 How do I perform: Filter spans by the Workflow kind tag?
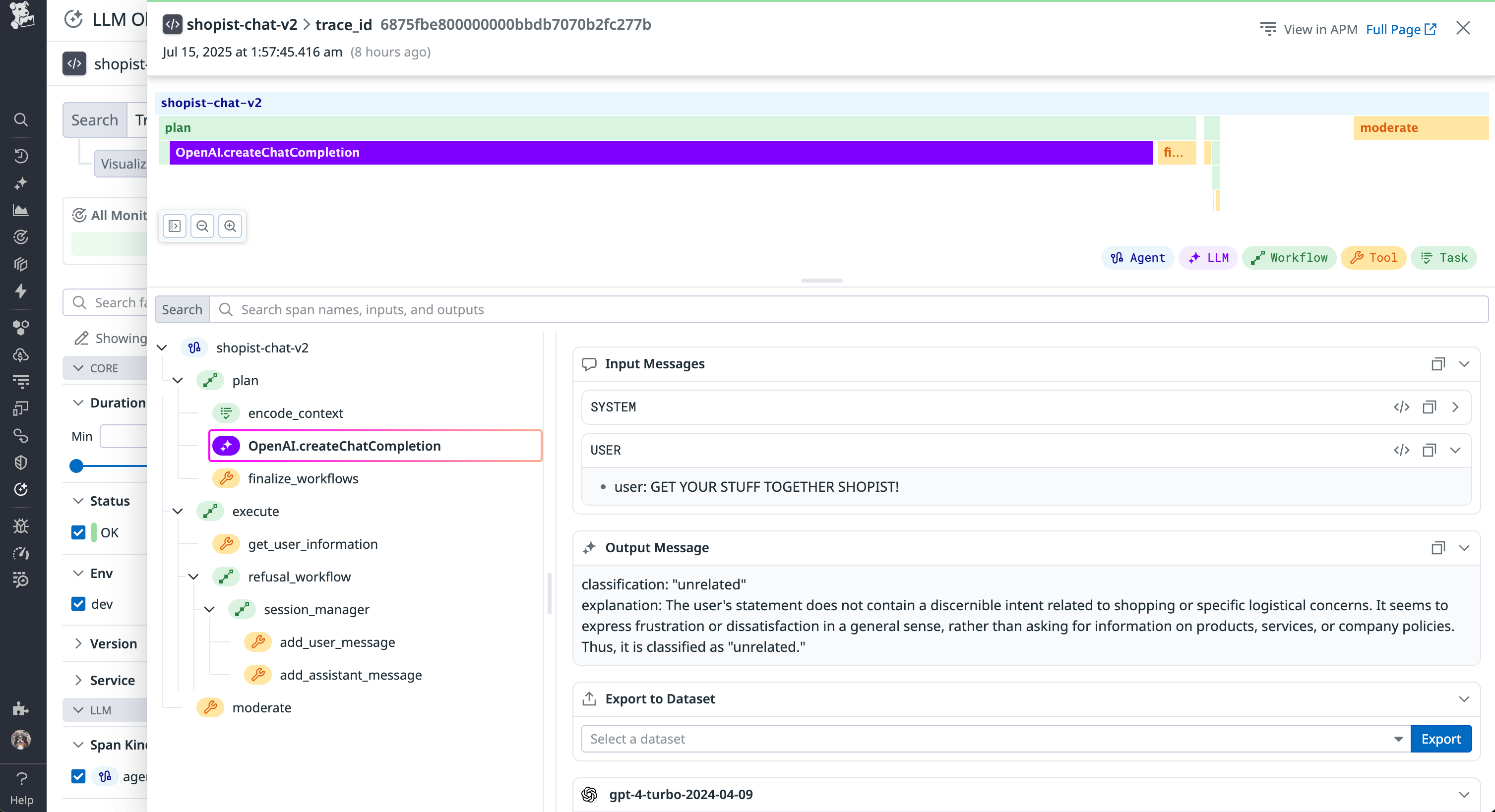[1290, 257]
